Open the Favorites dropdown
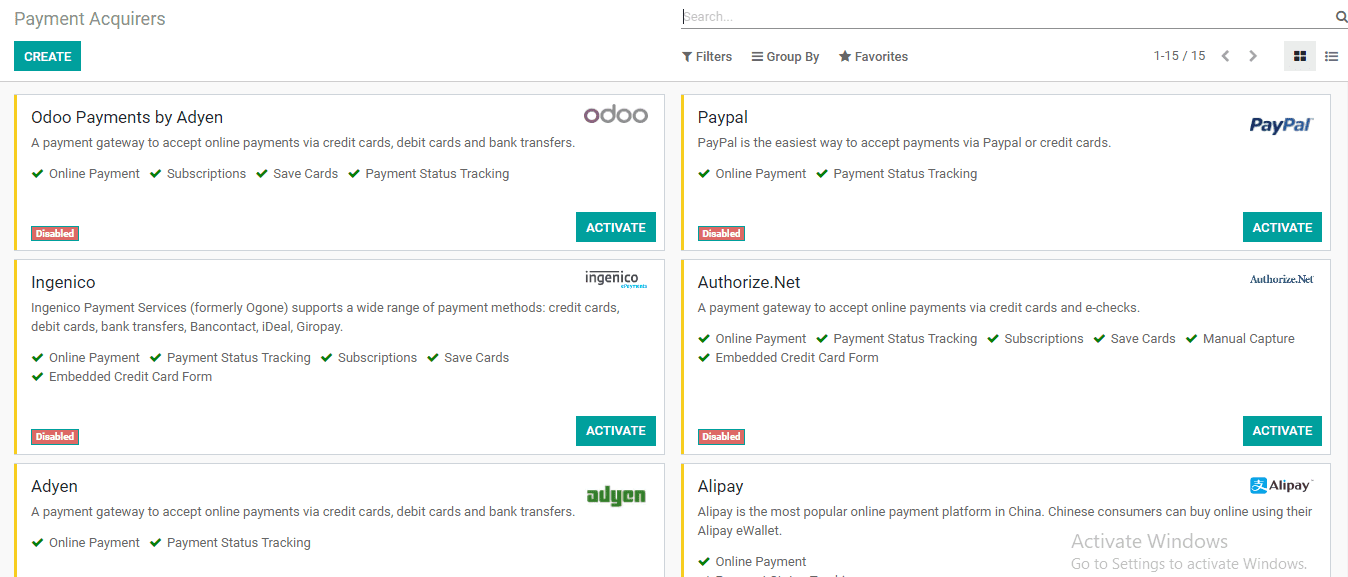 tap(873, 57)
